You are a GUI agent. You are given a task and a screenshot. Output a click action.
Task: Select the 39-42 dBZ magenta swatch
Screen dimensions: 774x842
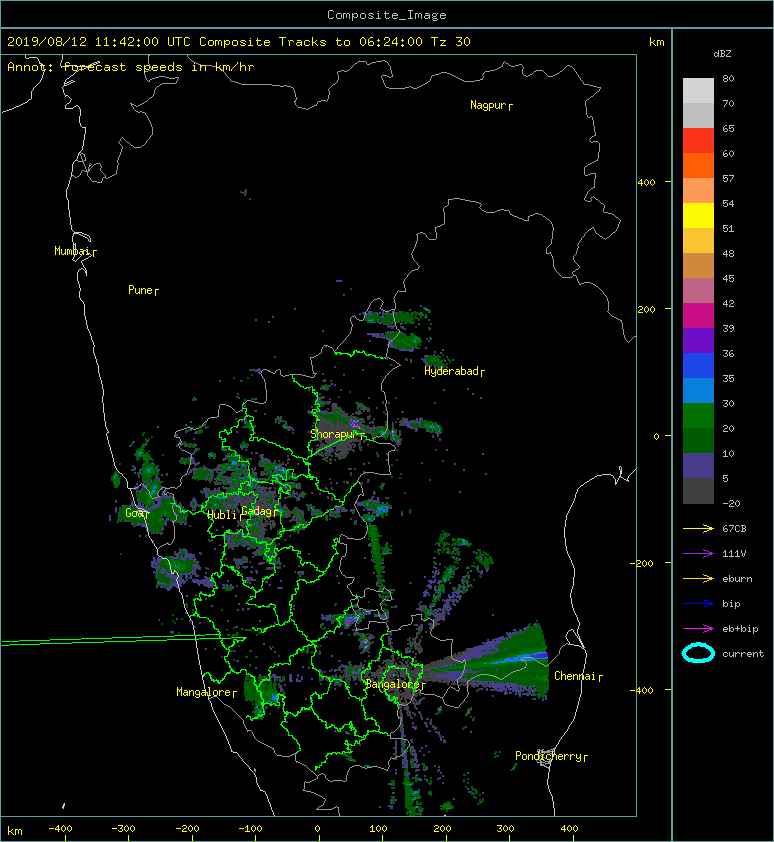pyautogui.click(x=698, y=315)
